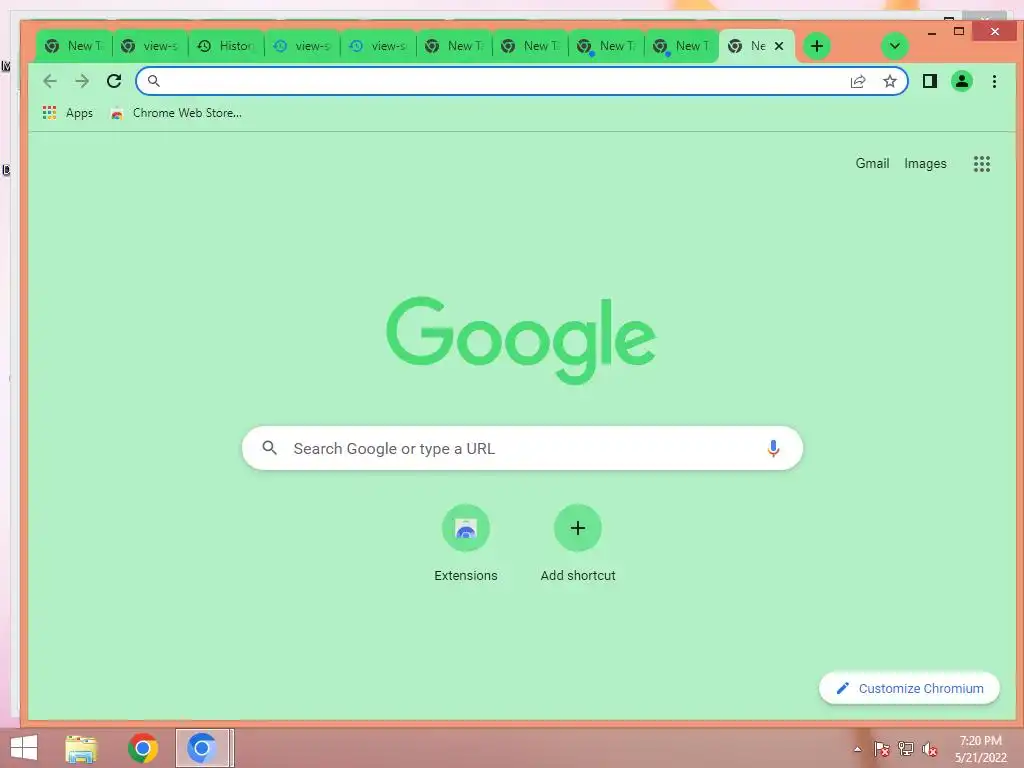Open the side panel icon

point(929,81)
